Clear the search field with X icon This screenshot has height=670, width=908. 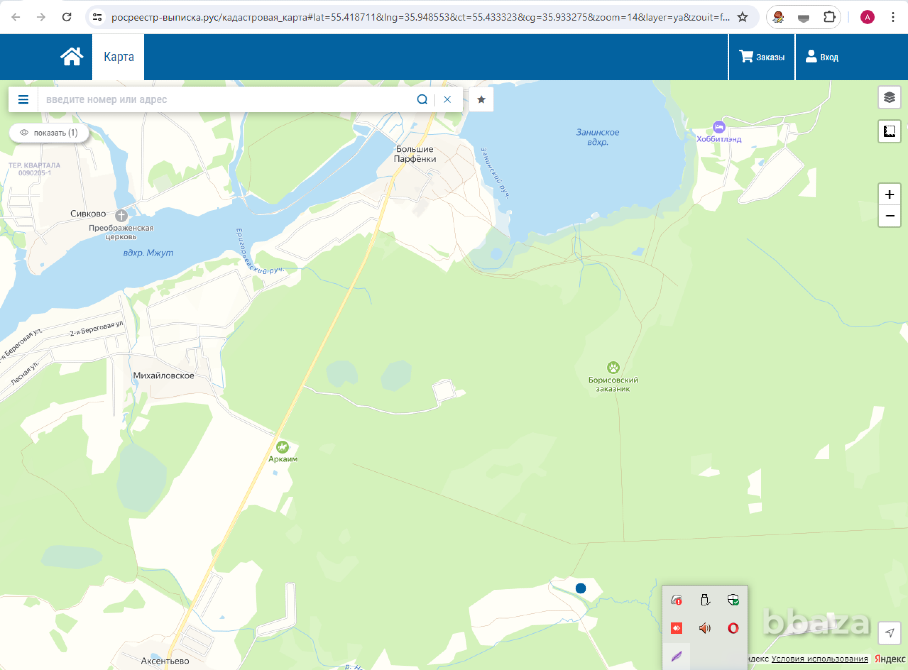(448, 100)
